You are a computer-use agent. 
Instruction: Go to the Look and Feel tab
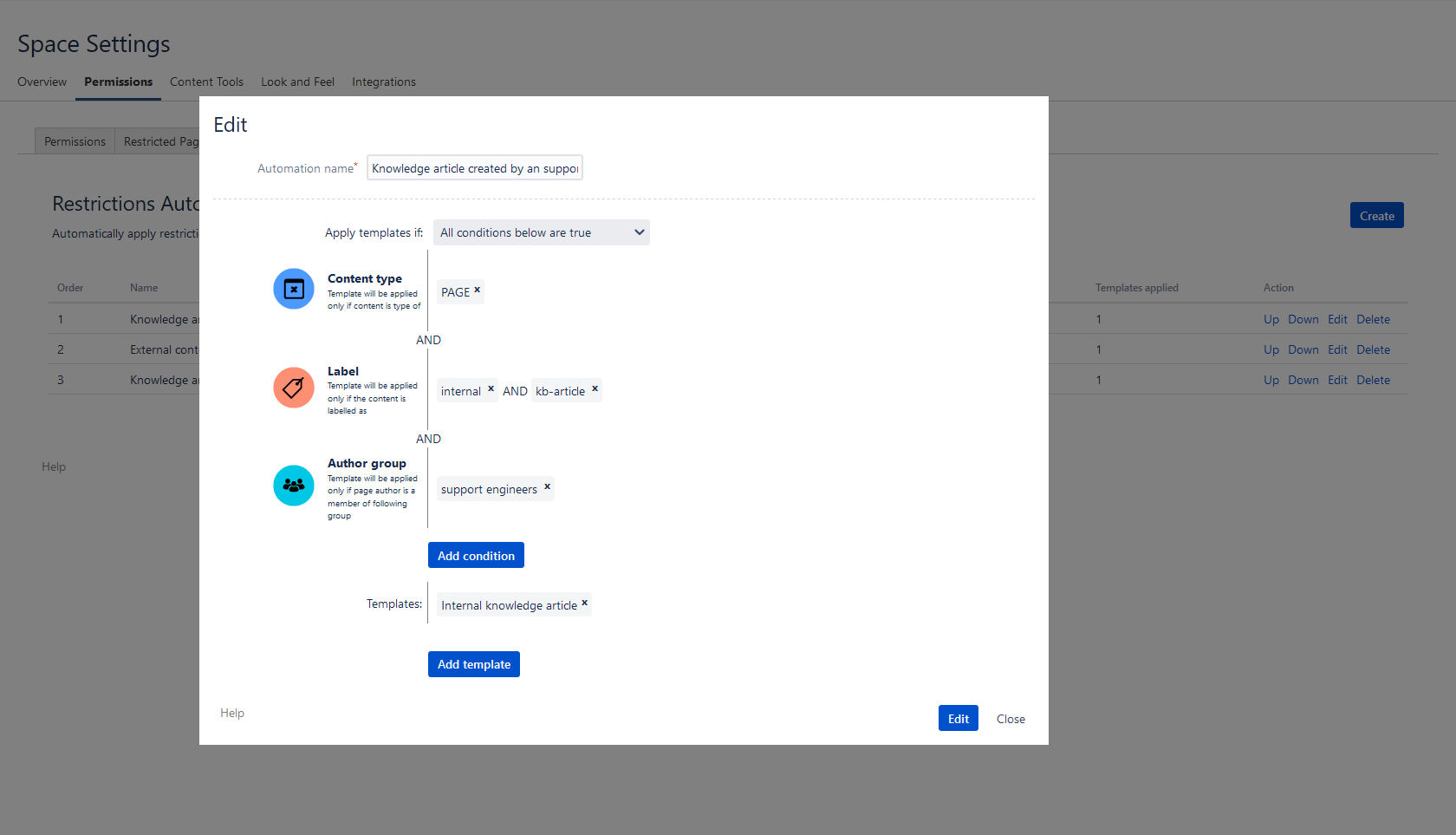tap(297, 82)
